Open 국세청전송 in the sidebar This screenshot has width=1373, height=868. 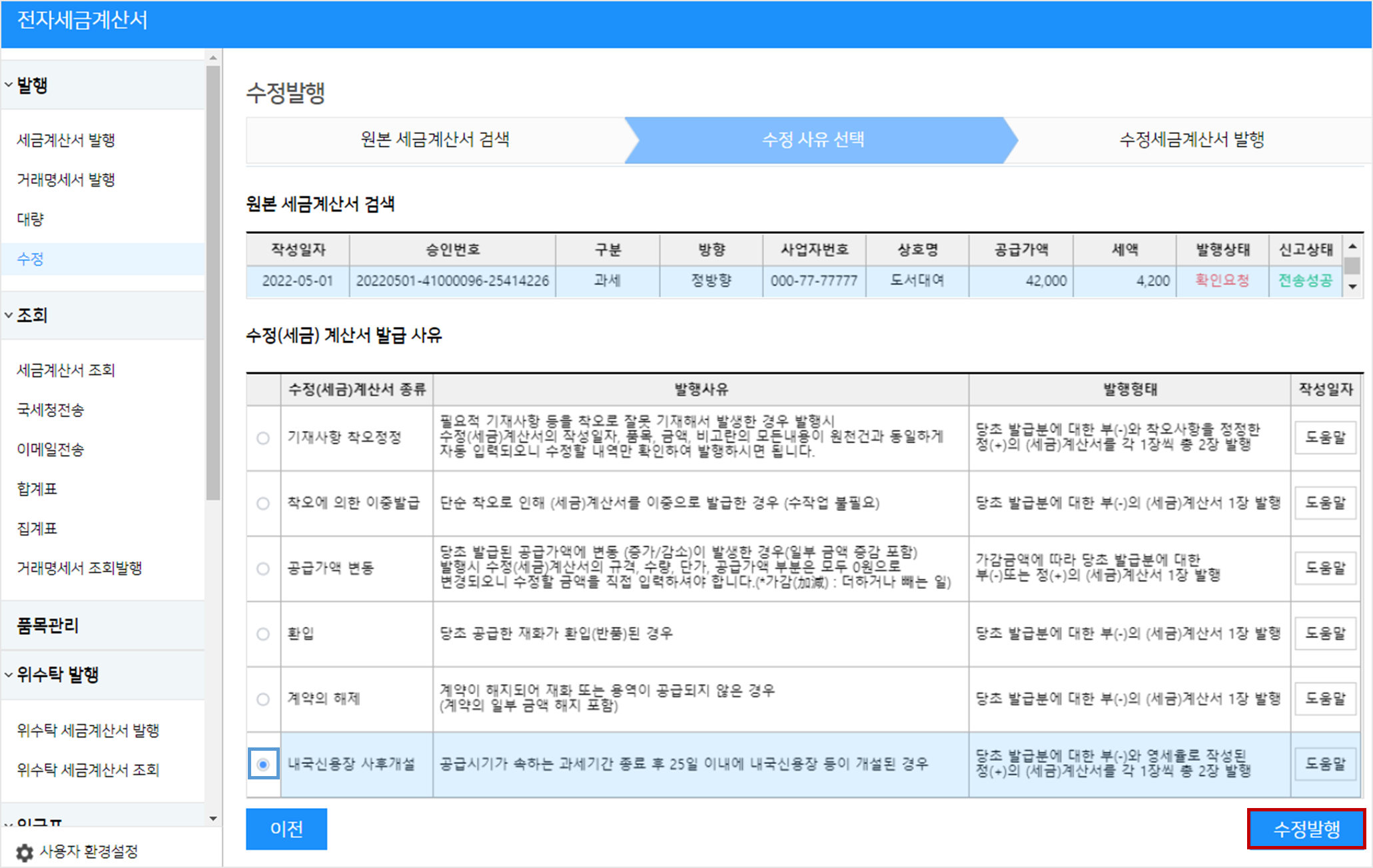(51, 410)
